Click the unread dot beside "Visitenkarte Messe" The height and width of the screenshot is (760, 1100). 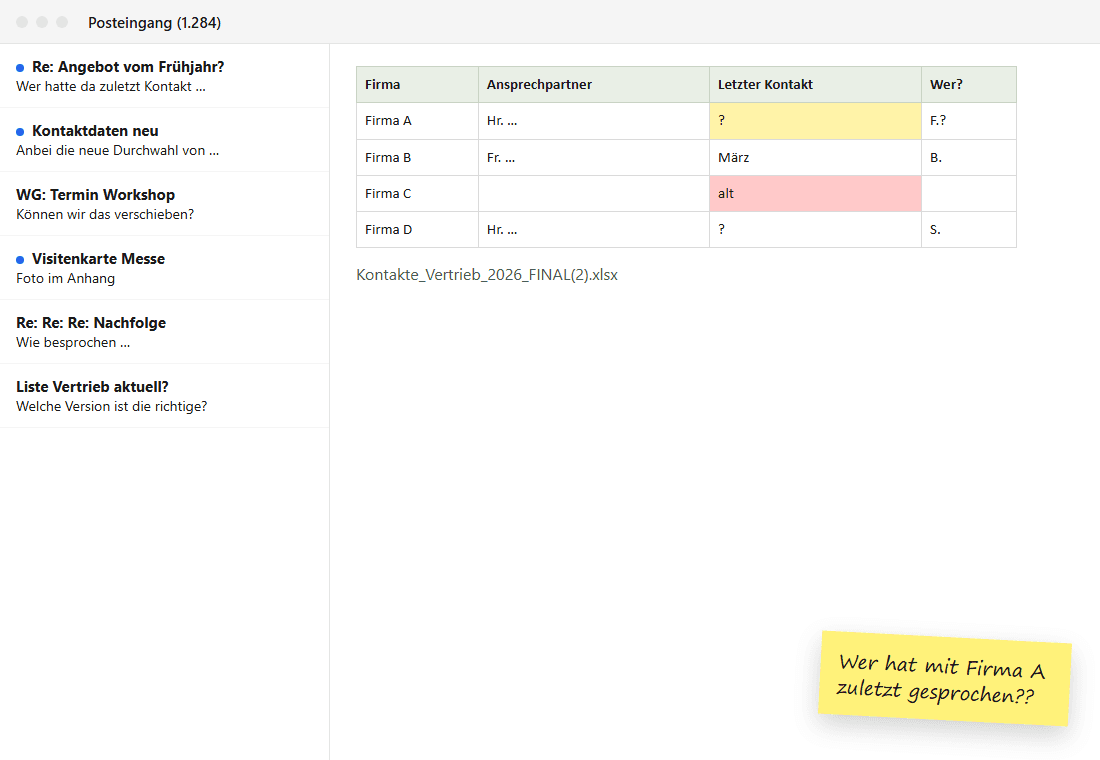click(20, 260)
